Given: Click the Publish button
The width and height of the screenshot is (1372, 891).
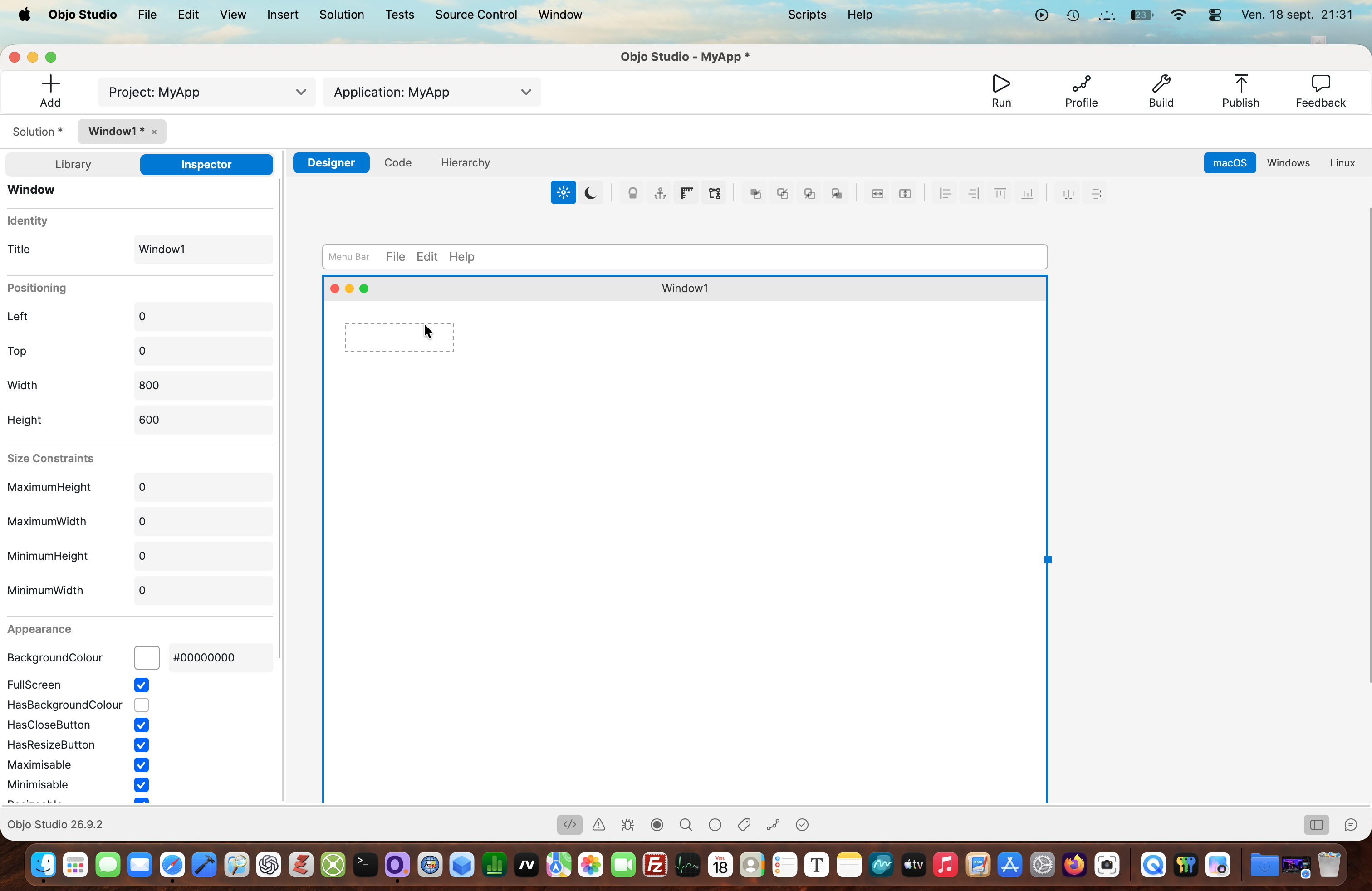Looking at the screenshot, I should 1240,92.
